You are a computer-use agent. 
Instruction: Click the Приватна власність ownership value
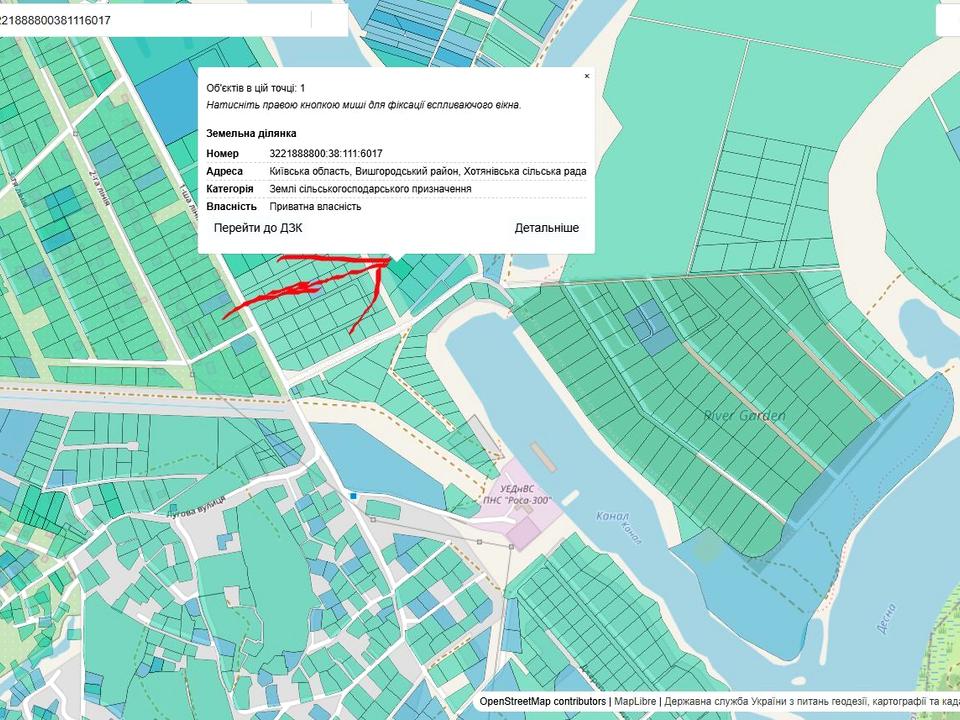coord(315,207)
